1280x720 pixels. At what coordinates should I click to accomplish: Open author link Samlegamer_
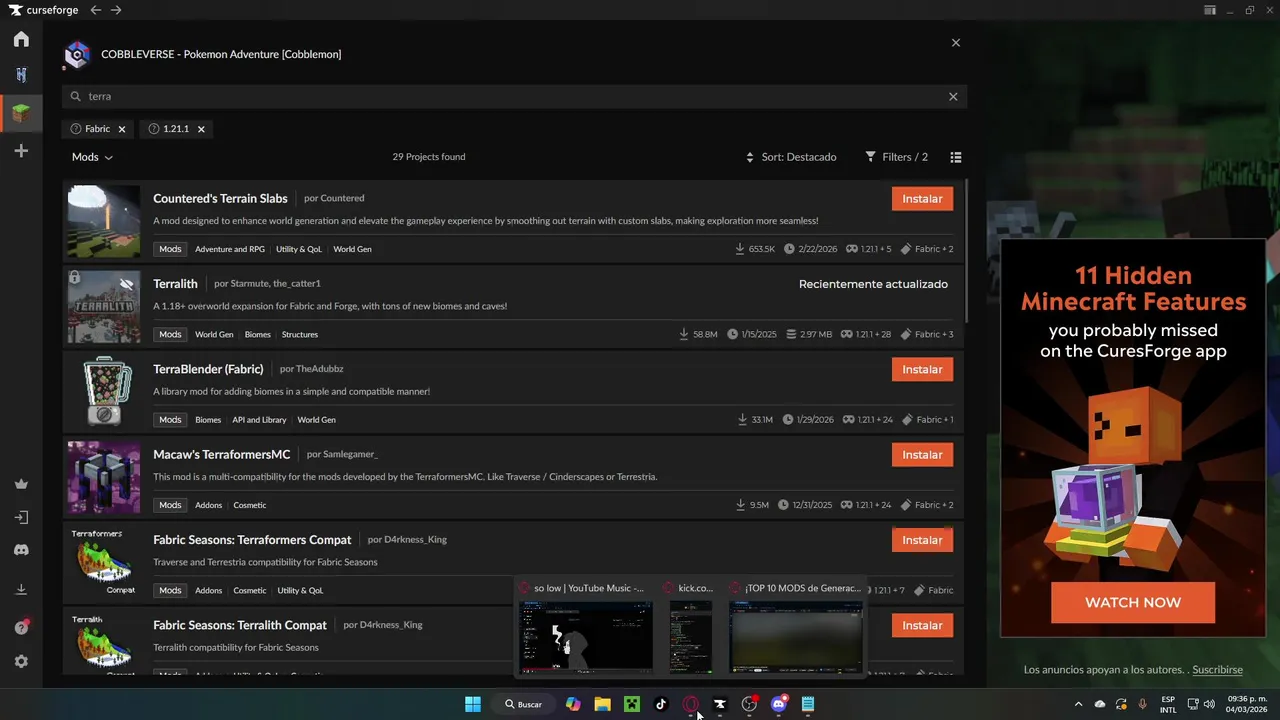coord(350,454)
